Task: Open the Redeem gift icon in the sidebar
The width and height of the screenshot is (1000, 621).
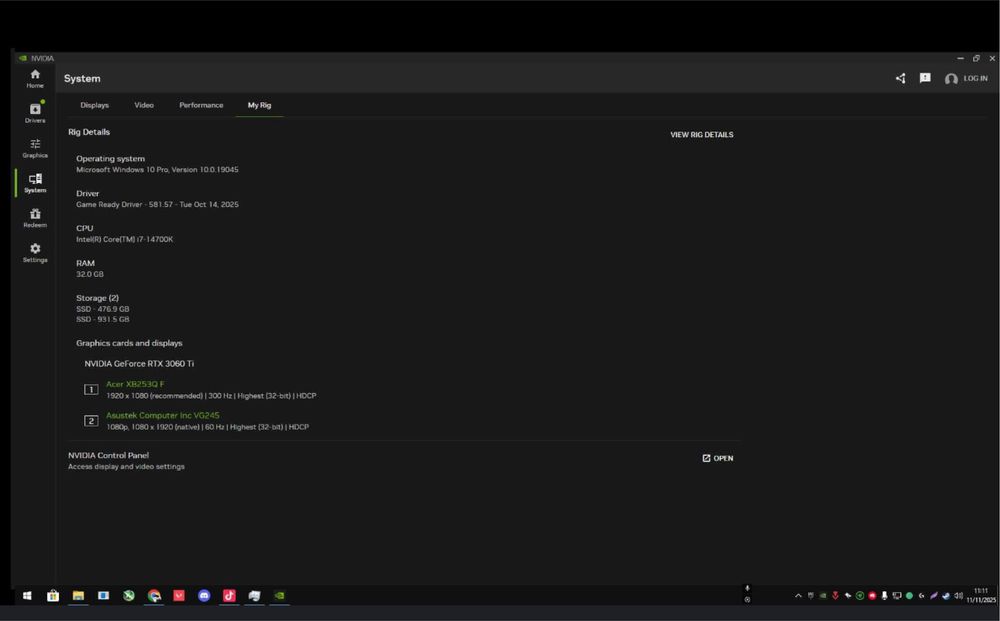Action: click(x=35, y=218)
